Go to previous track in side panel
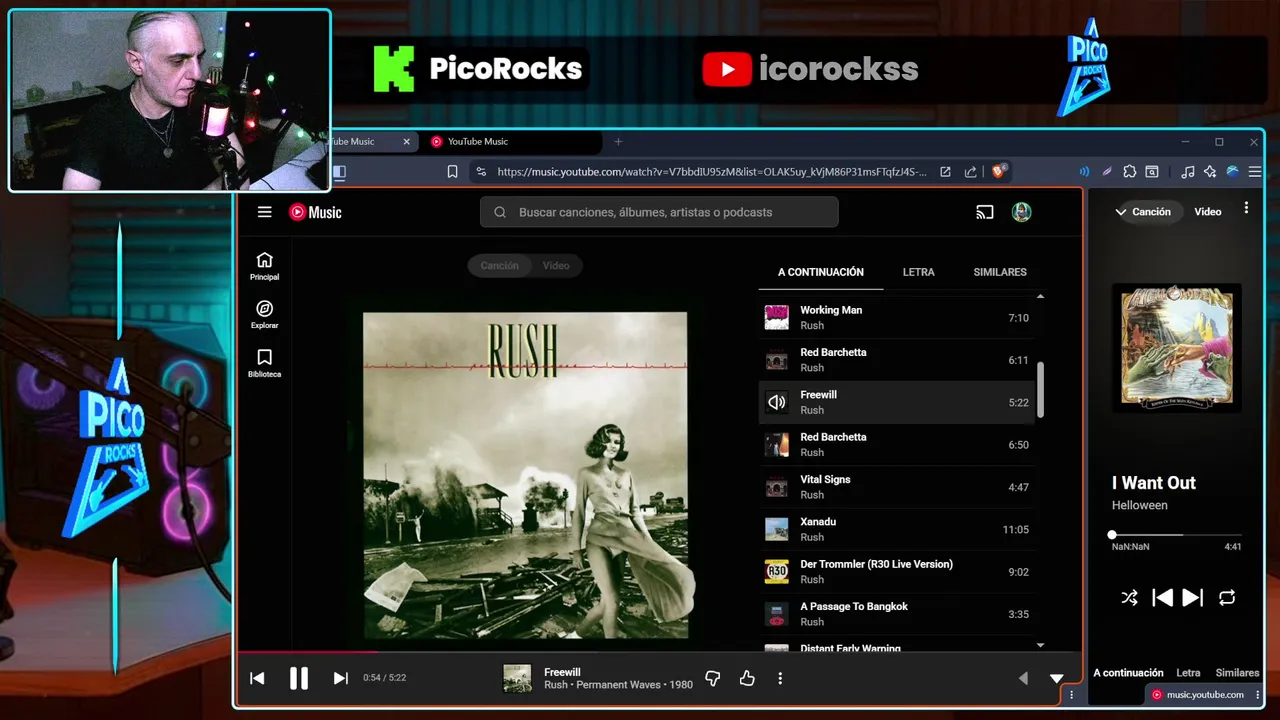Viewport: 1280px width, 720px height. [1162, 598]
